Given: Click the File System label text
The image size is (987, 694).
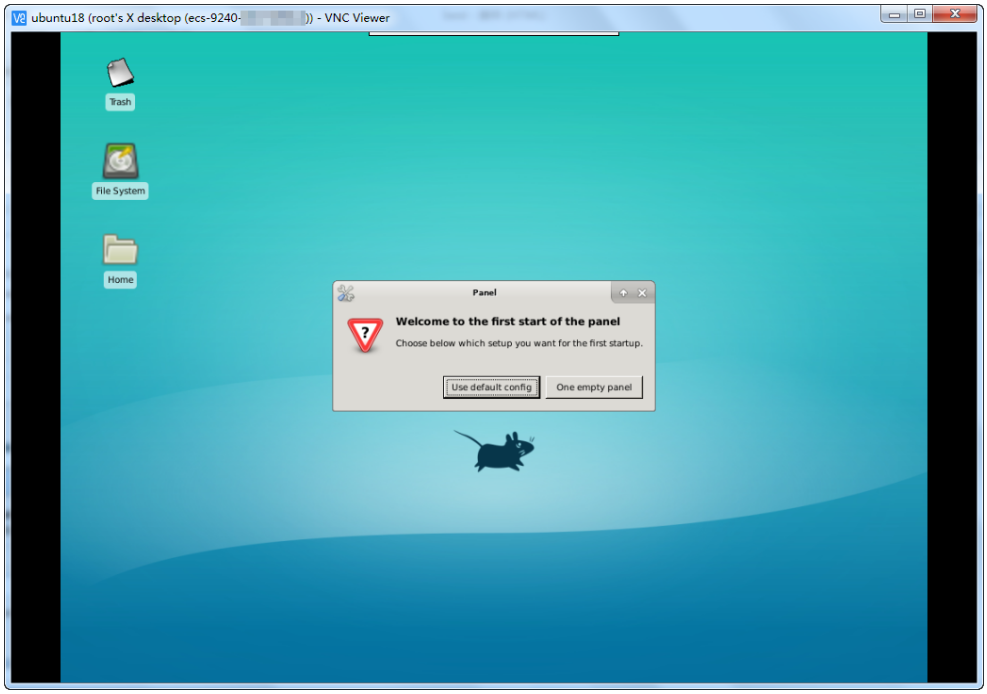Looking at the screenshot, I should (120, 191).
